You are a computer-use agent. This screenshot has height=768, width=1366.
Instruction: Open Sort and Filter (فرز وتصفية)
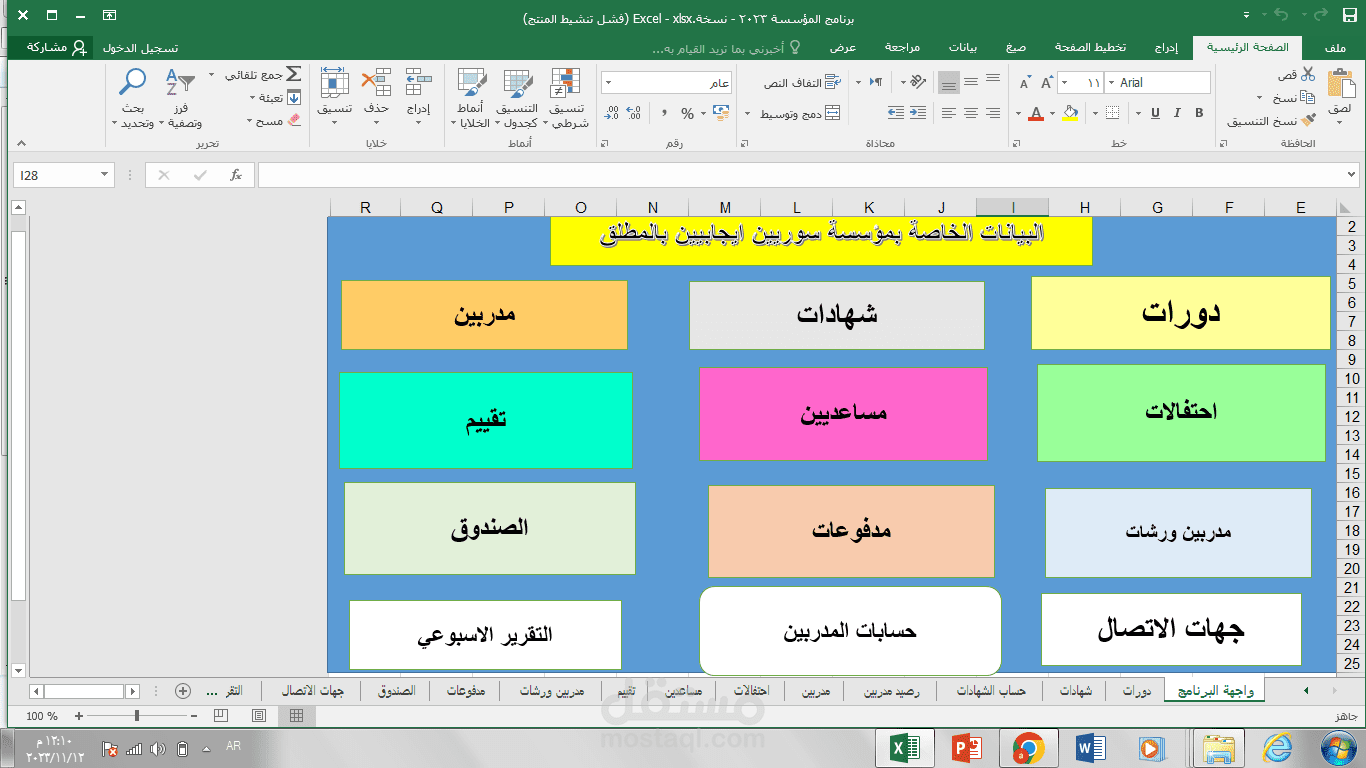tap(181, 98)
